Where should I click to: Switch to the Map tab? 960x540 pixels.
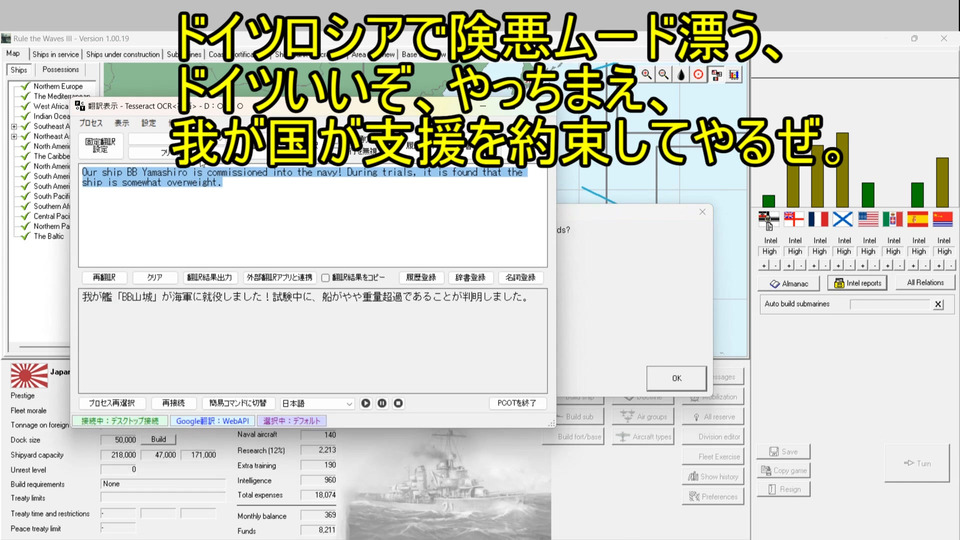(13, 54)
